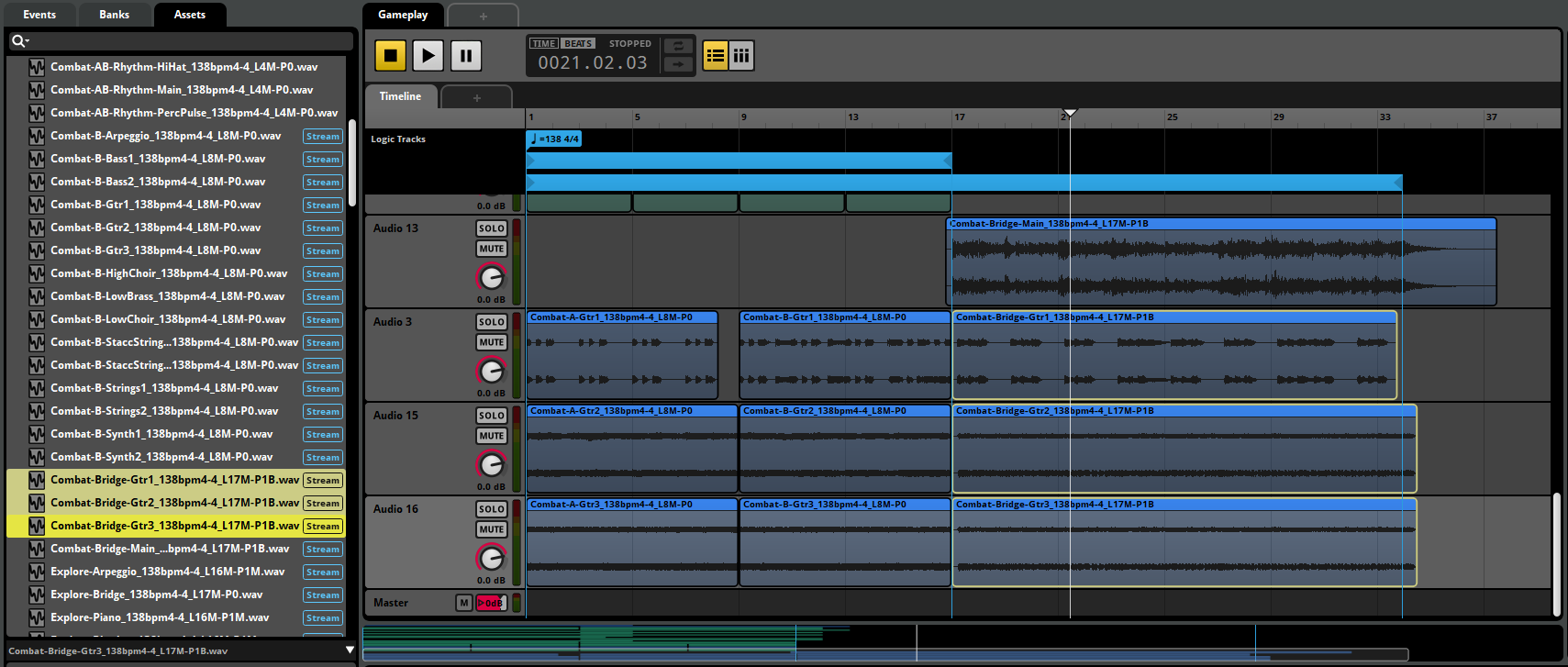Viewport: 1568px width, 667px height.
Task: Switch time display to TIME mode
Action: point(544,43)
